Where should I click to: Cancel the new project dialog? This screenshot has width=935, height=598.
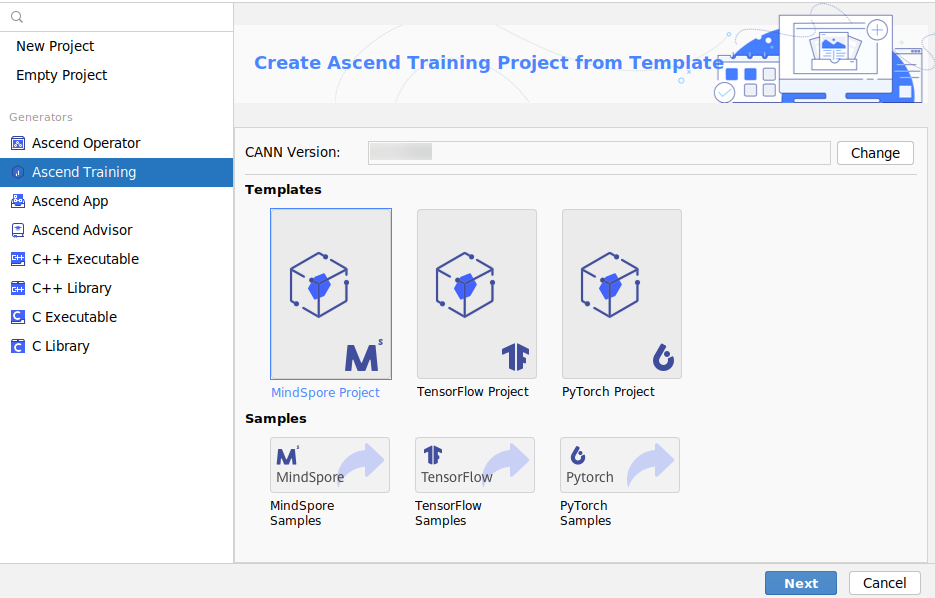click(x=884, y=583)
